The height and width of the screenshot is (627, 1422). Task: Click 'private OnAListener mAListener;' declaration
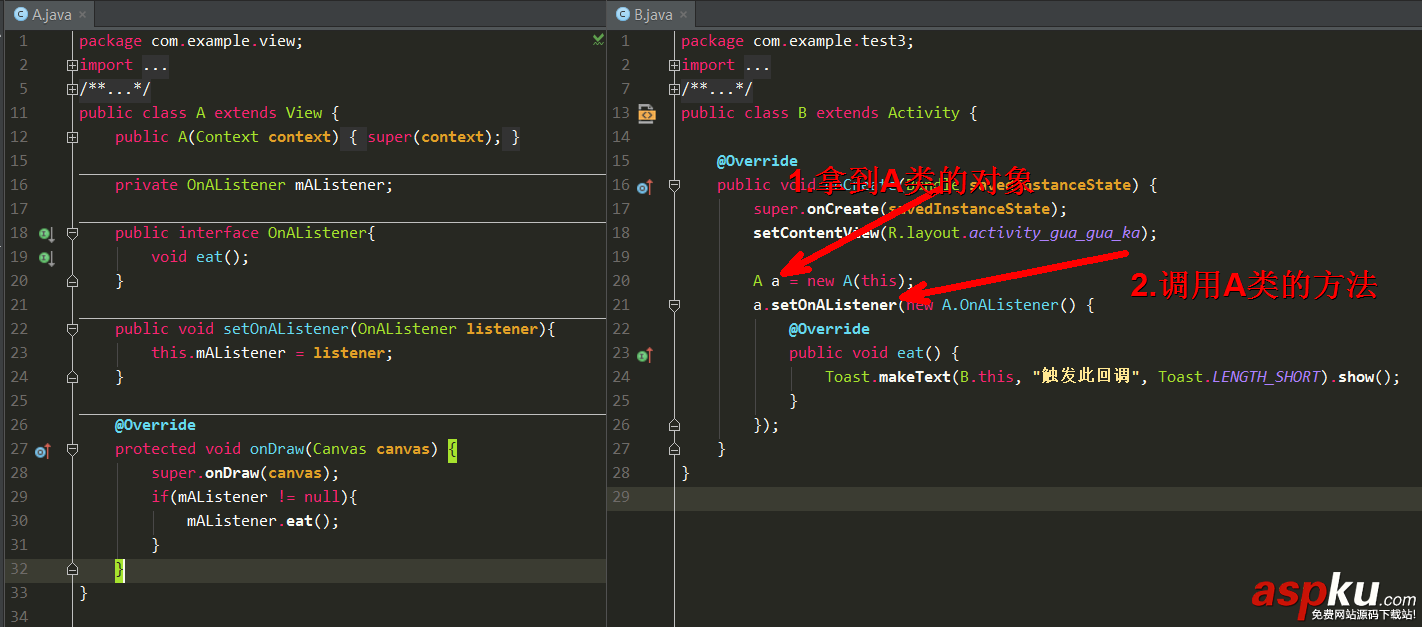pyautogui.click(x=254, y=185)
